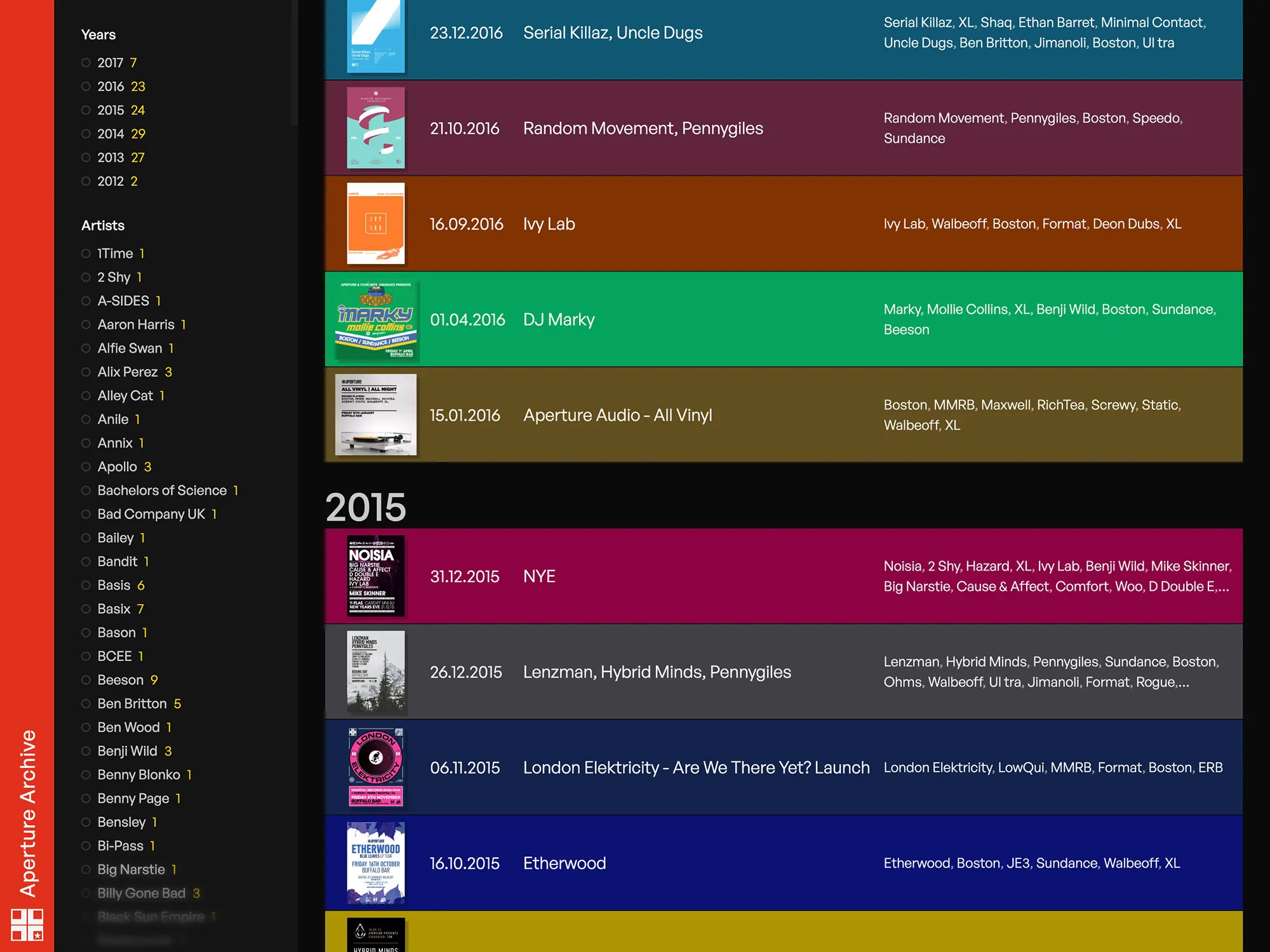This screenshot has height=952, width=1270.
Task: Open the London Elektricity poster thumbnail
Action: click(376, 767)
